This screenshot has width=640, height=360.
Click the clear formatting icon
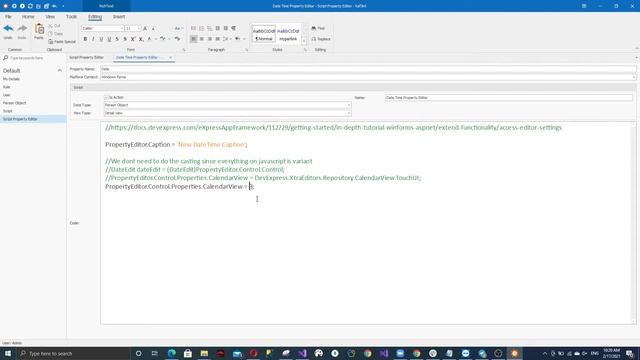click(177, 39)
